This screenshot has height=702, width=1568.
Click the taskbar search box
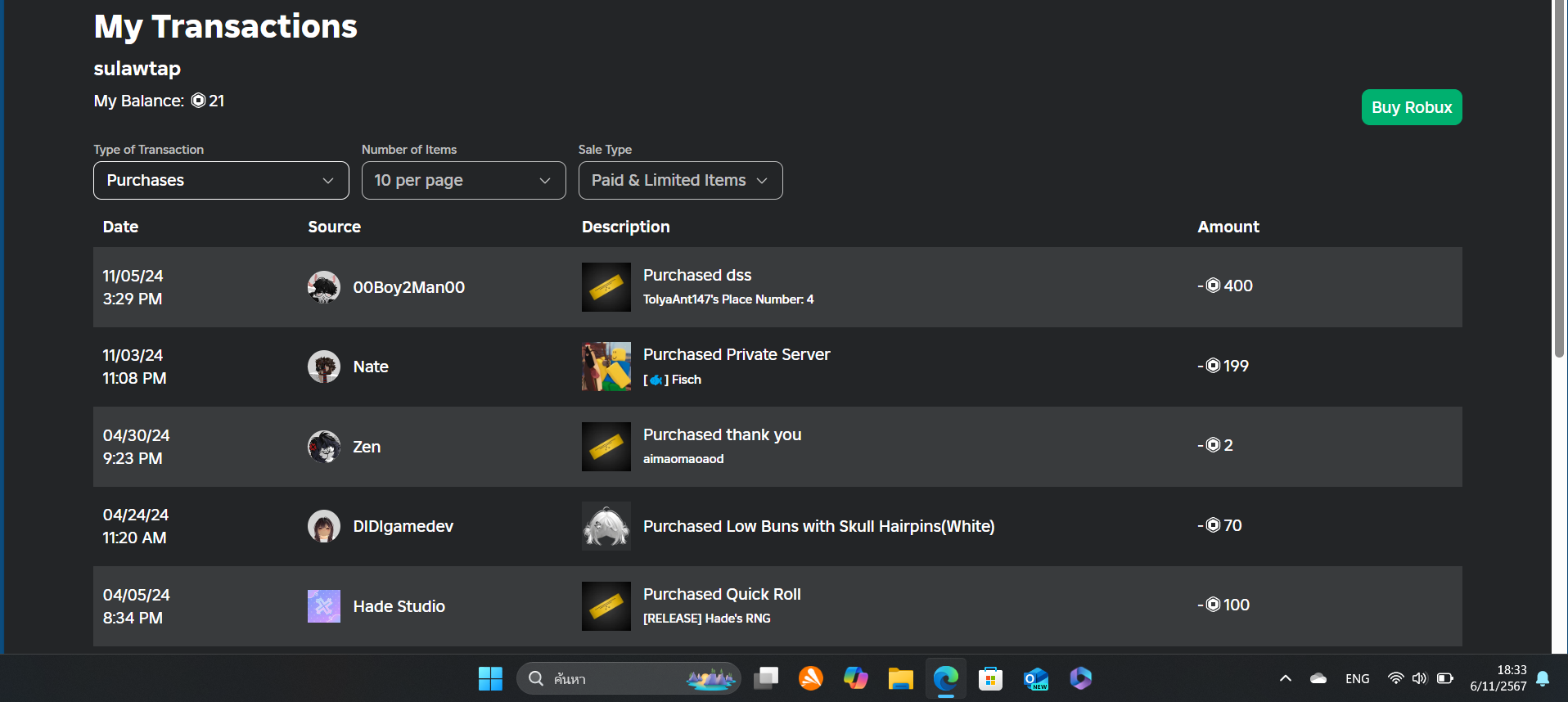point(629,678)
